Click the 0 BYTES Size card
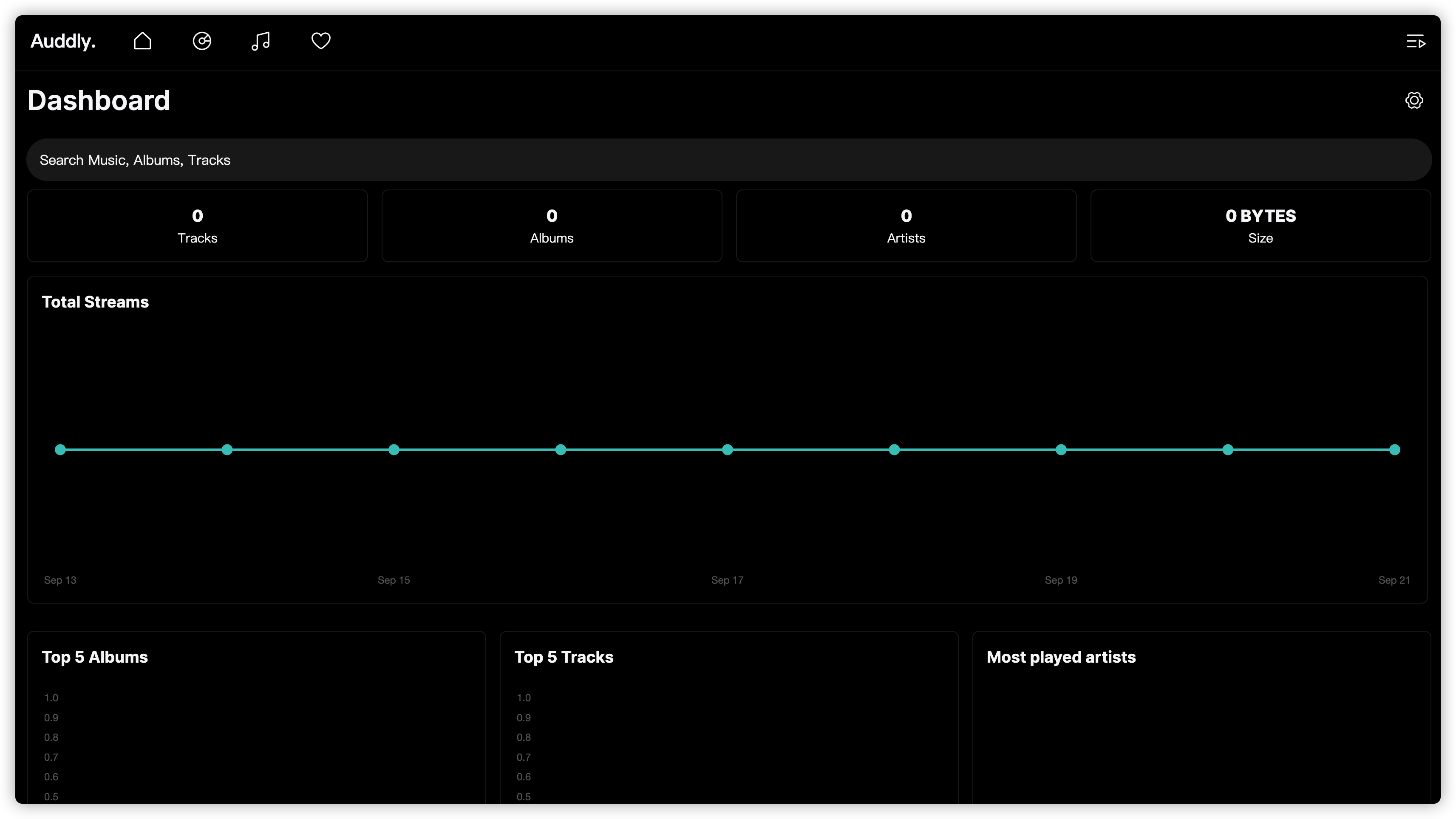This screenshot has height=819, width=1456. pos(1261,226)
